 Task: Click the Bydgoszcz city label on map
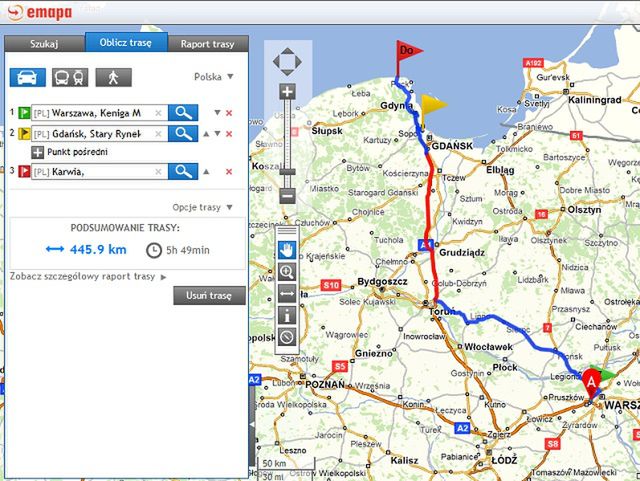click(382, 281)
